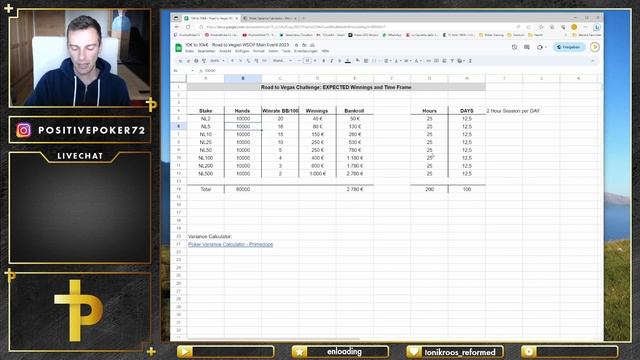
Task: Collapse the toolbar with the chevron
Action: click(x=593, y=61)
